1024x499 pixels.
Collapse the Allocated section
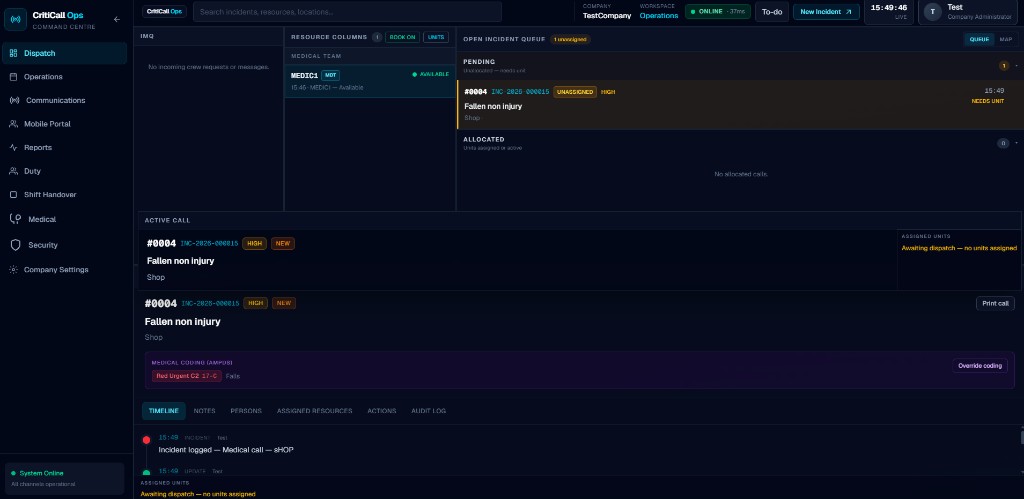tap(1016, 143)
